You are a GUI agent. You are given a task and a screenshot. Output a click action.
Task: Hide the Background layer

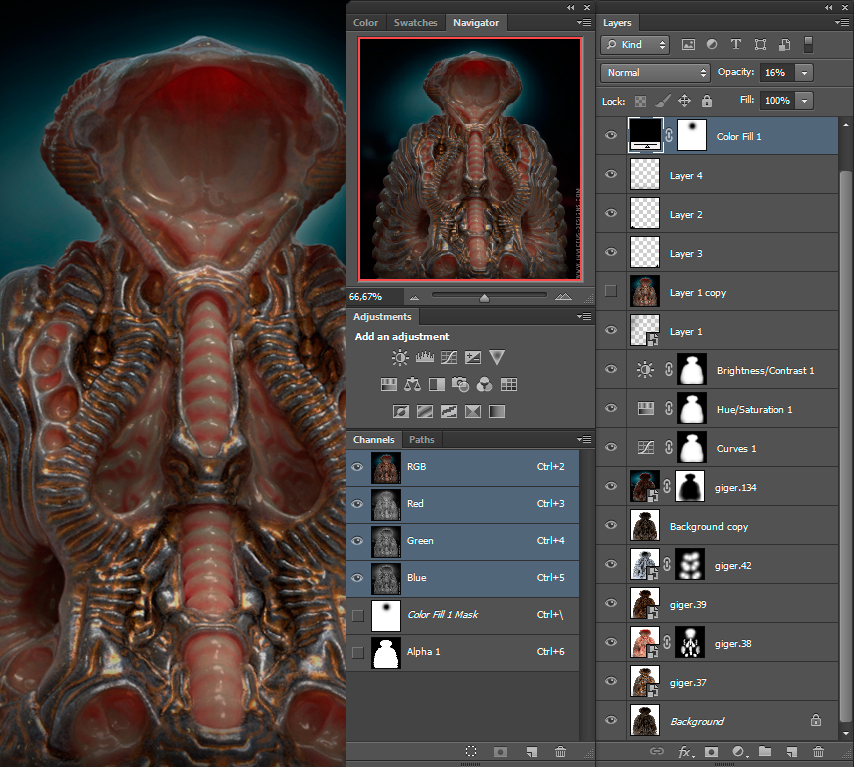pos(611,720)
